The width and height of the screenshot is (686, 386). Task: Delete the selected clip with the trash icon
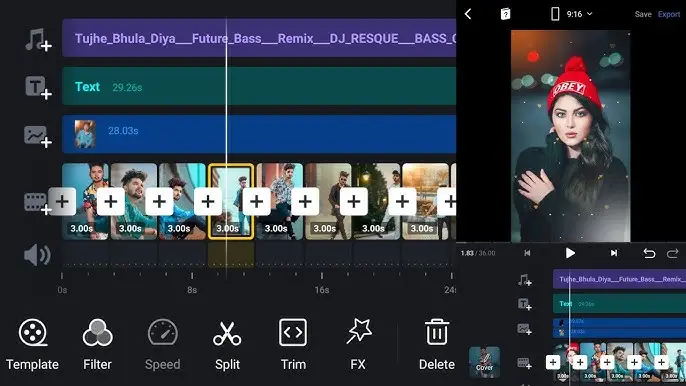[x=437, y=344]
